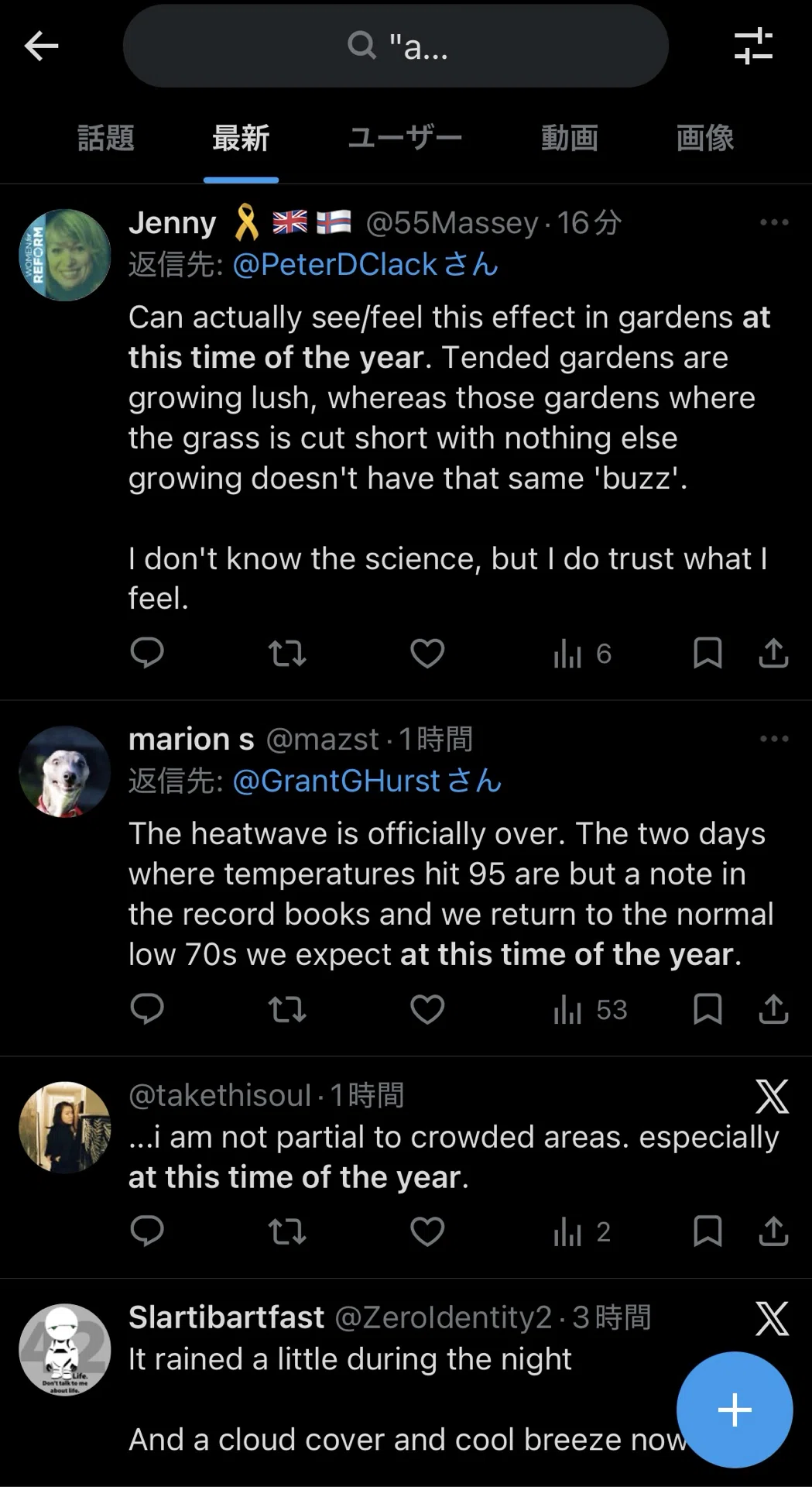
Task: Open search filter settings icon
Action: pyautogui.click(x=753, y=46)
